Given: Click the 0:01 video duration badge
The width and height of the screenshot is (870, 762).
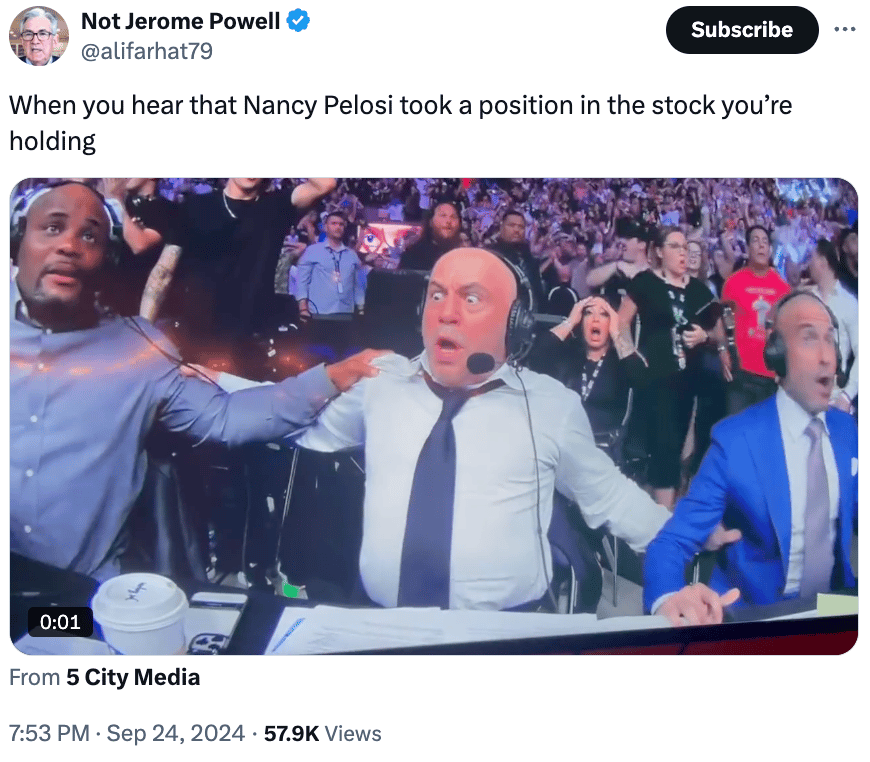Looking at the screenshot, I should (60, 622).
